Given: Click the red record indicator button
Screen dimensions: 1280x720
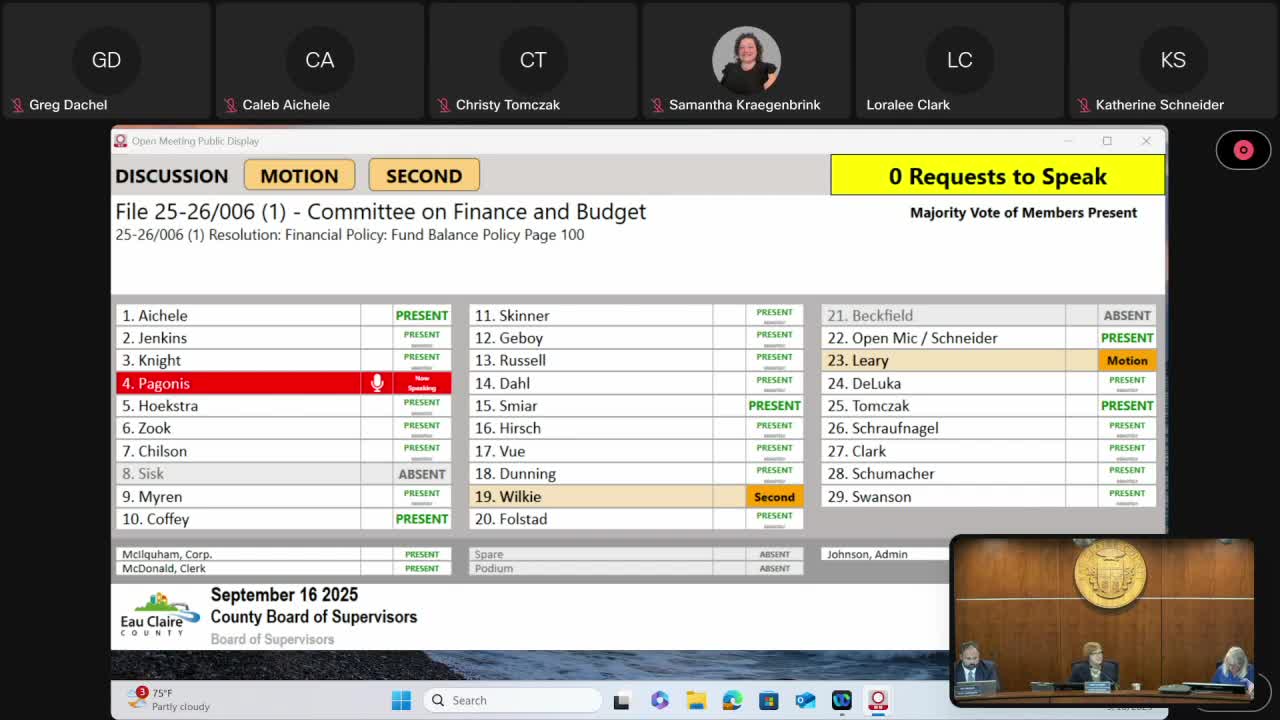Looking at the screenshot, I should point(1243,150).
